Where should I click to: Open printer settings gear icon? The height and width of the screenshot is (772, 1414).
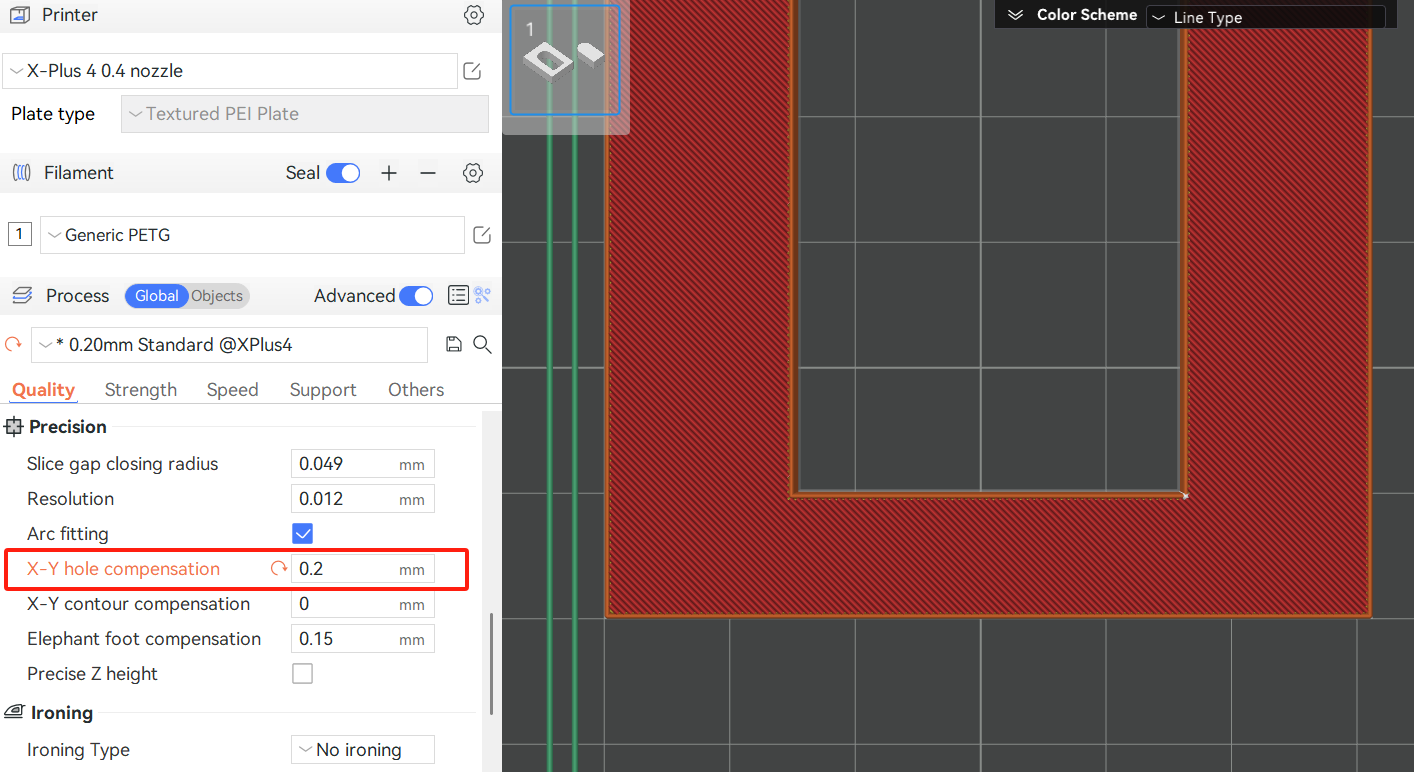[x=474, y=15]
